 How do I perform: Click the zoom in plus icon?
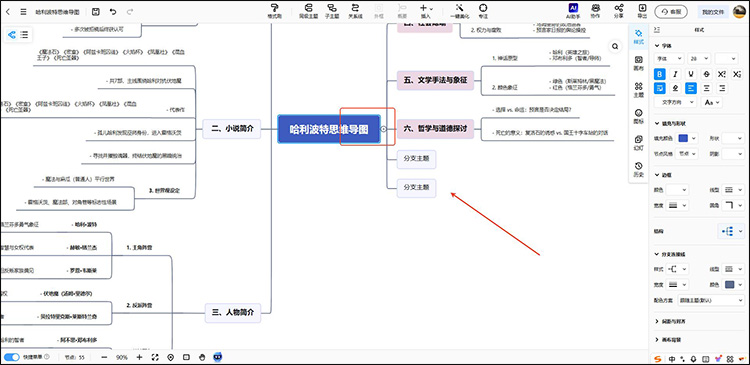click(x=139, y=357)
